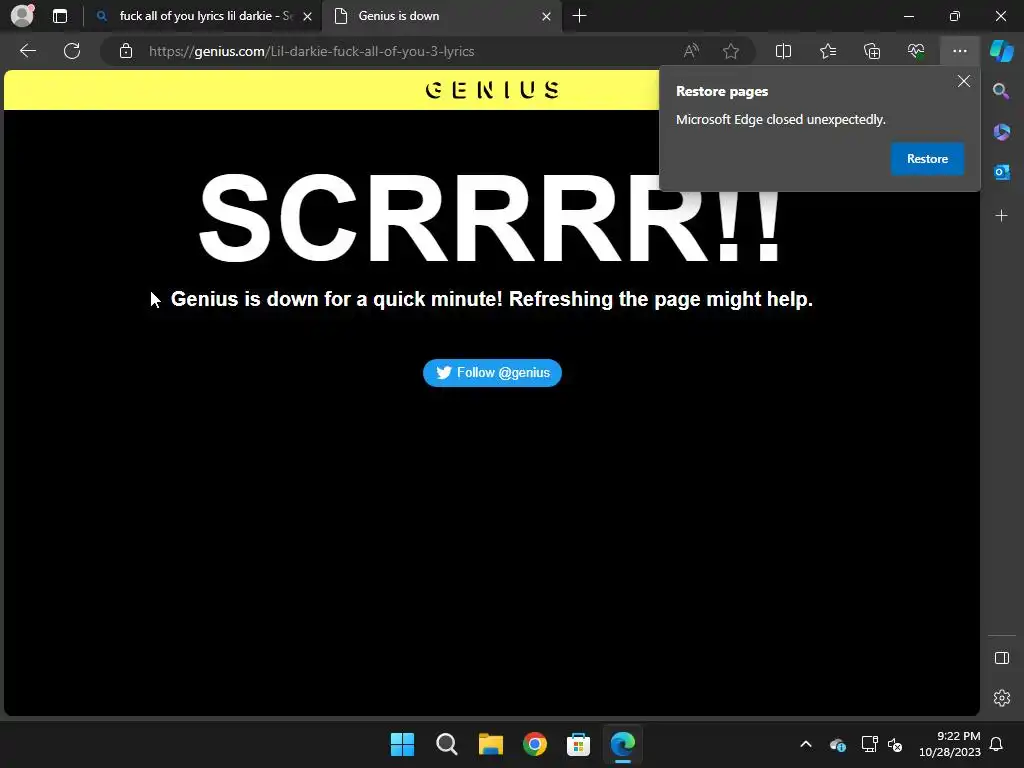Open the notifications bell
Screen dimensions: 1024x768
point(997,744)
